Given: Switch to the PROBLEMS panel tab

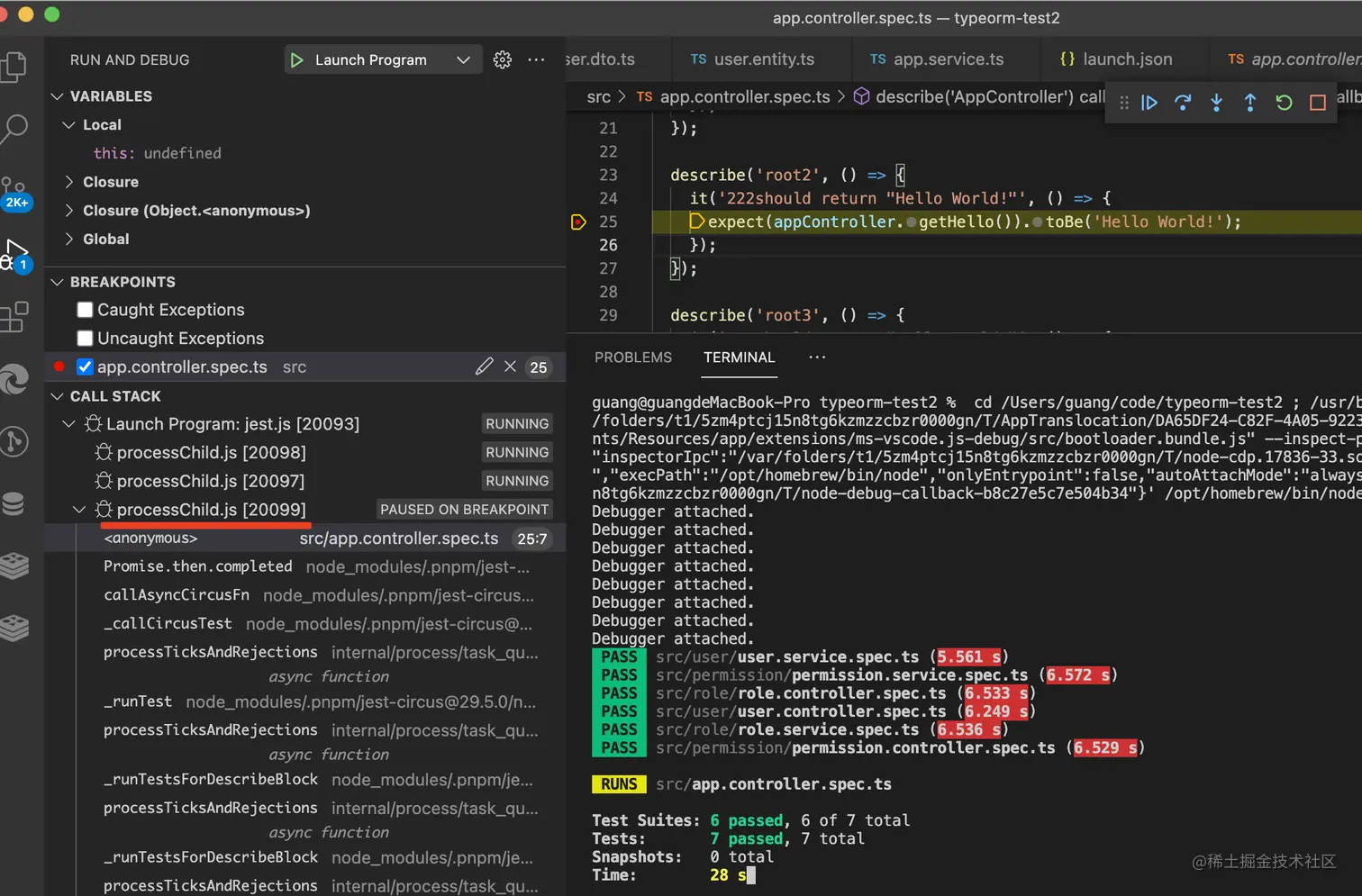Looking at the screenshot, I should [x=632, y=357].
